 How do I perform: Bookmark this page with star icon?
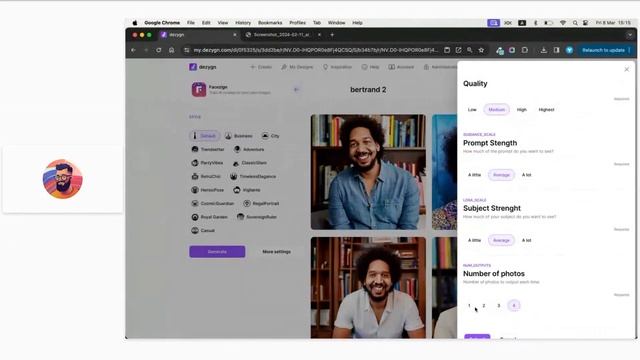(x=481, y=50)
